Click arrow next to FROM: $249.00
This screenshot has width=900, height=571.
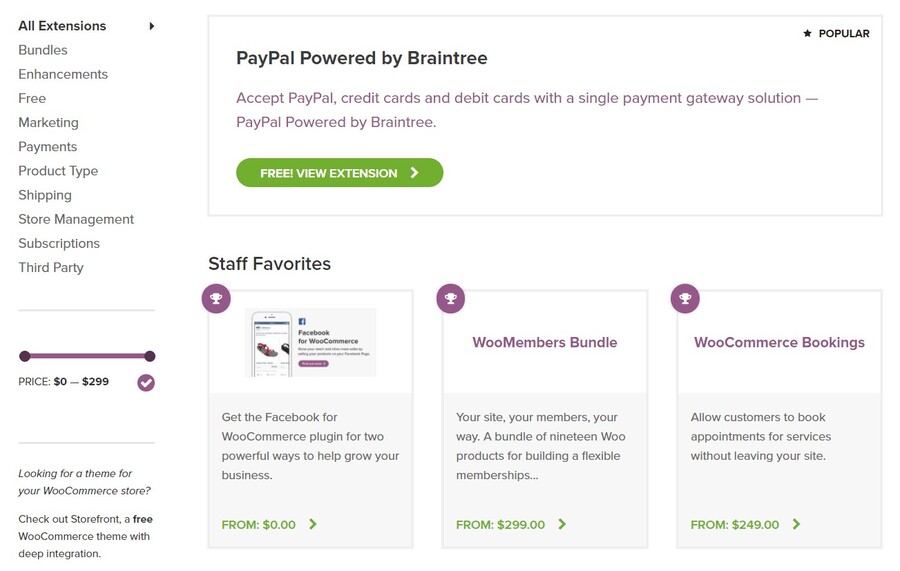pyautogui.click(x=796, y=524)
